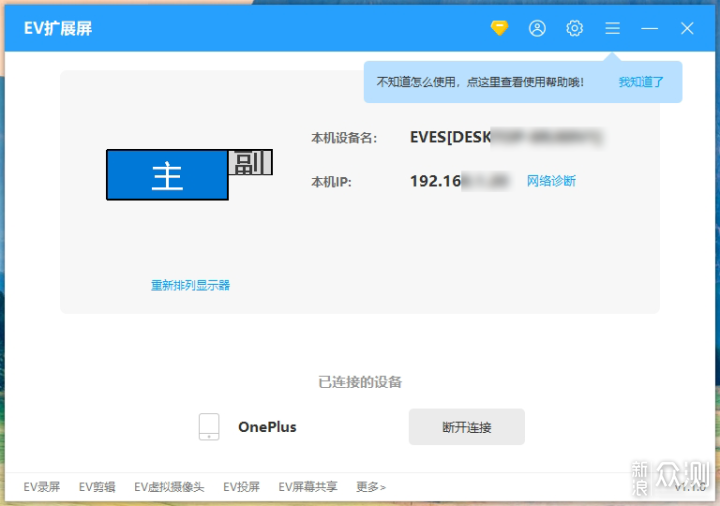Open the EV投屏 link
The image size is (720, 506).
tap(242, 487)
